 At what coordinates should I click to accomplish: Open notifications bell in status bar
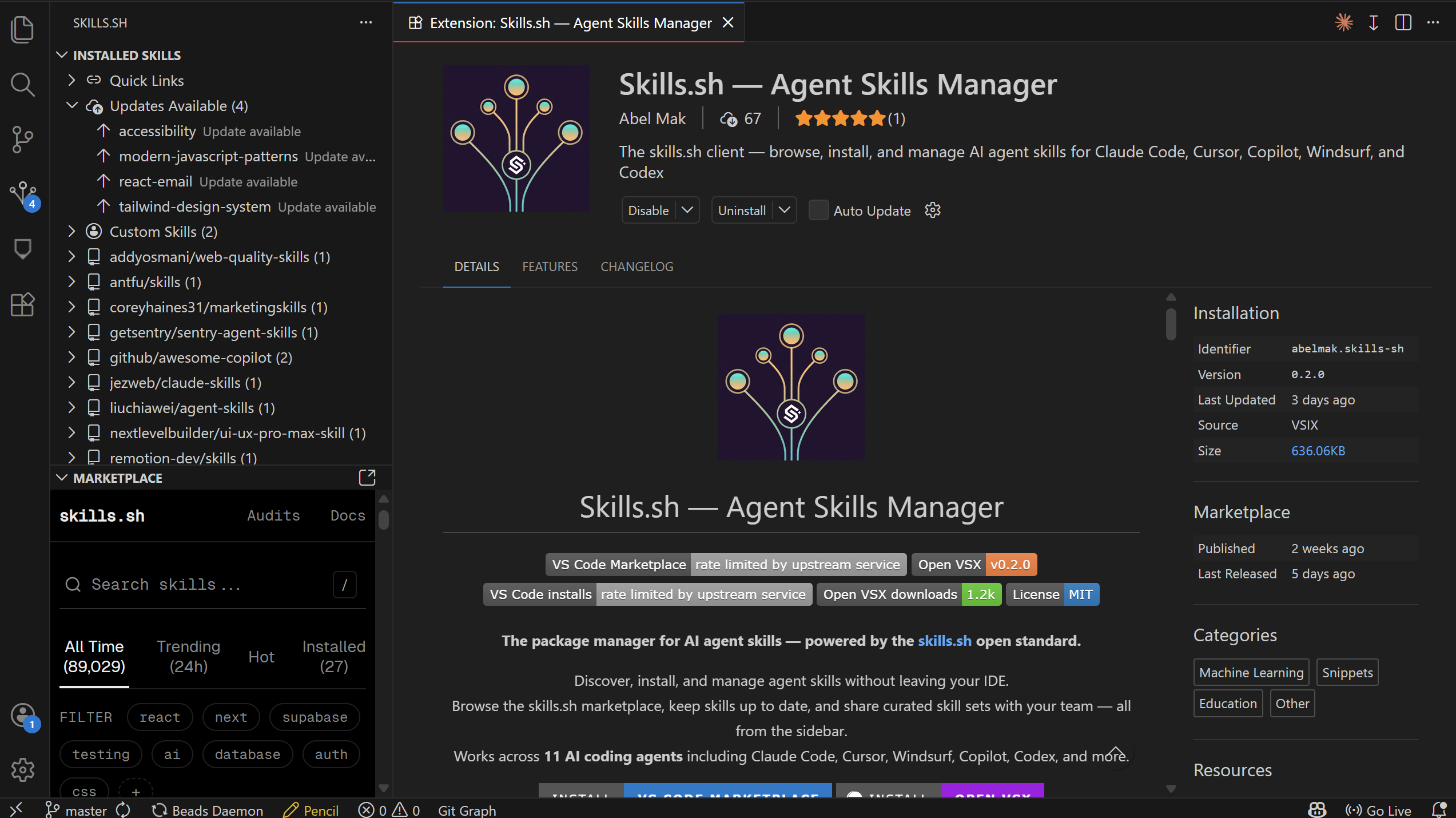(1439, 809)
